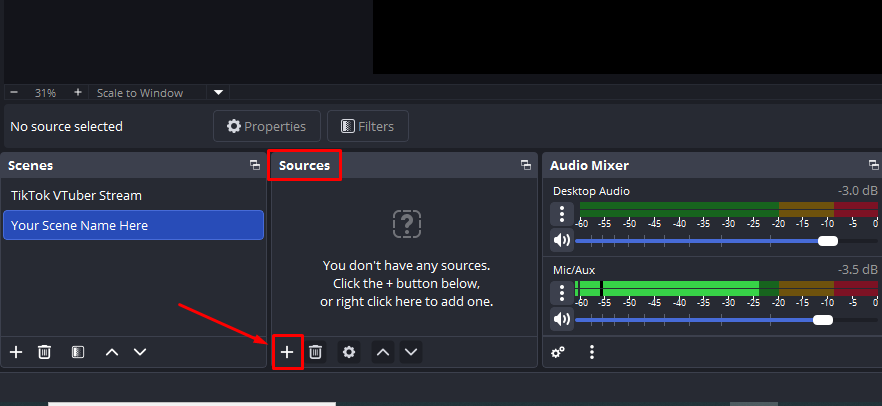Viewport: 882px width, 406px height.
Task: Click the Mic/Aux level meter
Action: click(x=726, y=288)
